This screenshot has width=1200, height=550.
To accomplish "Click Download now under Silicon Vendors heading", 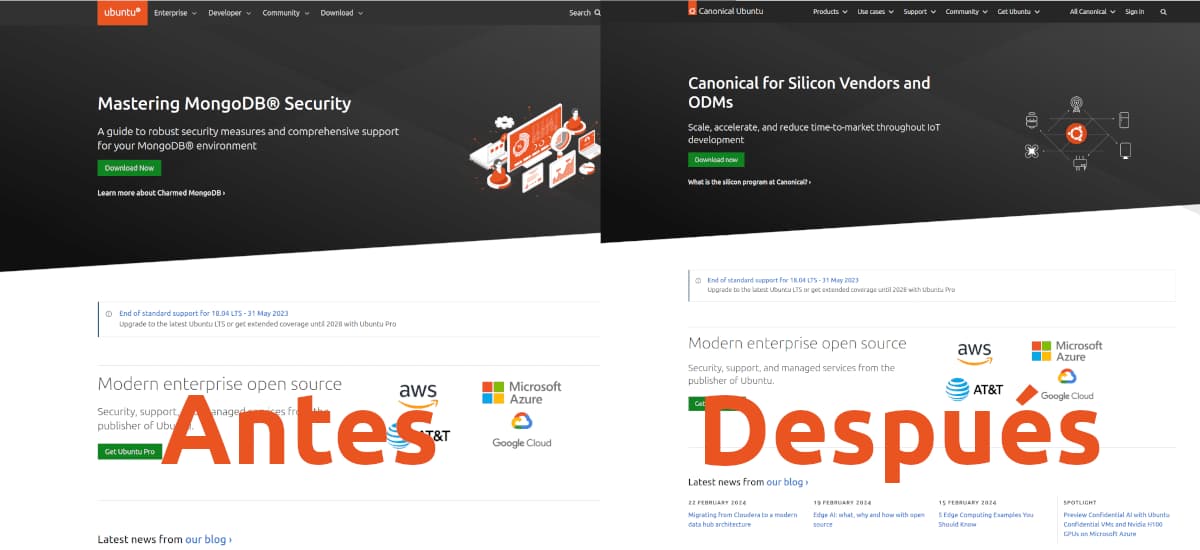I will (716, 160).
